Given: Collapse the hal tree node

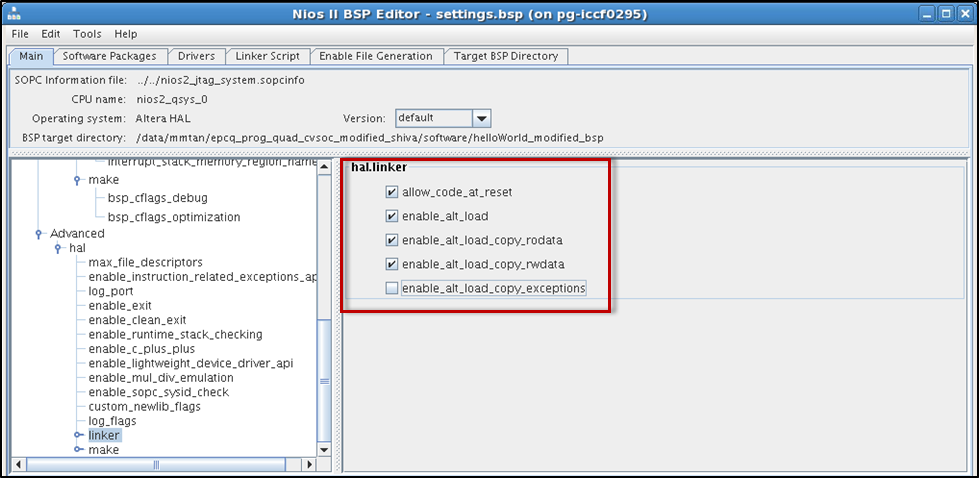Looking at the screenshot, I should coord(58,248).
